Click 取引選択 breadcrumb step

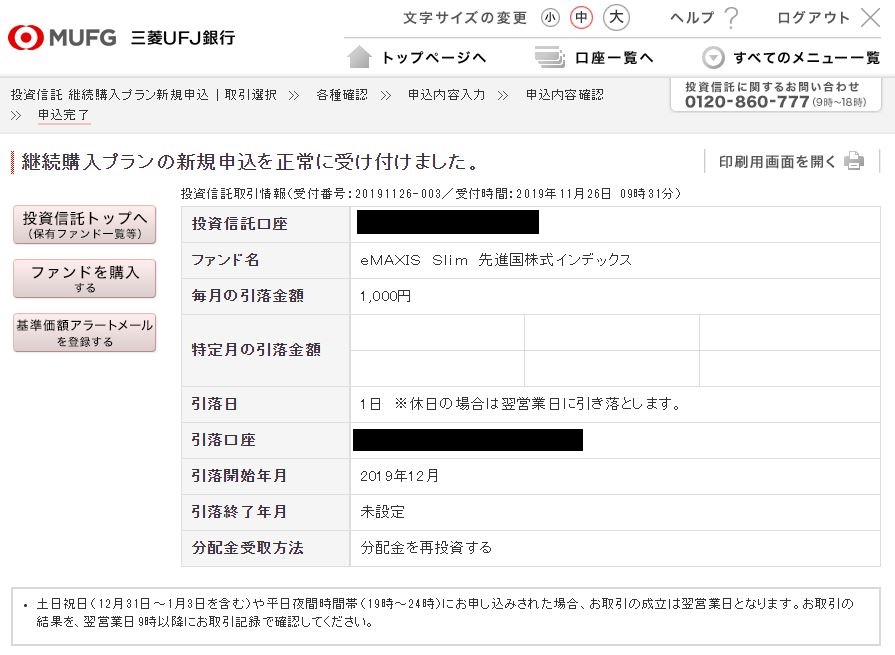pos(251,95)
